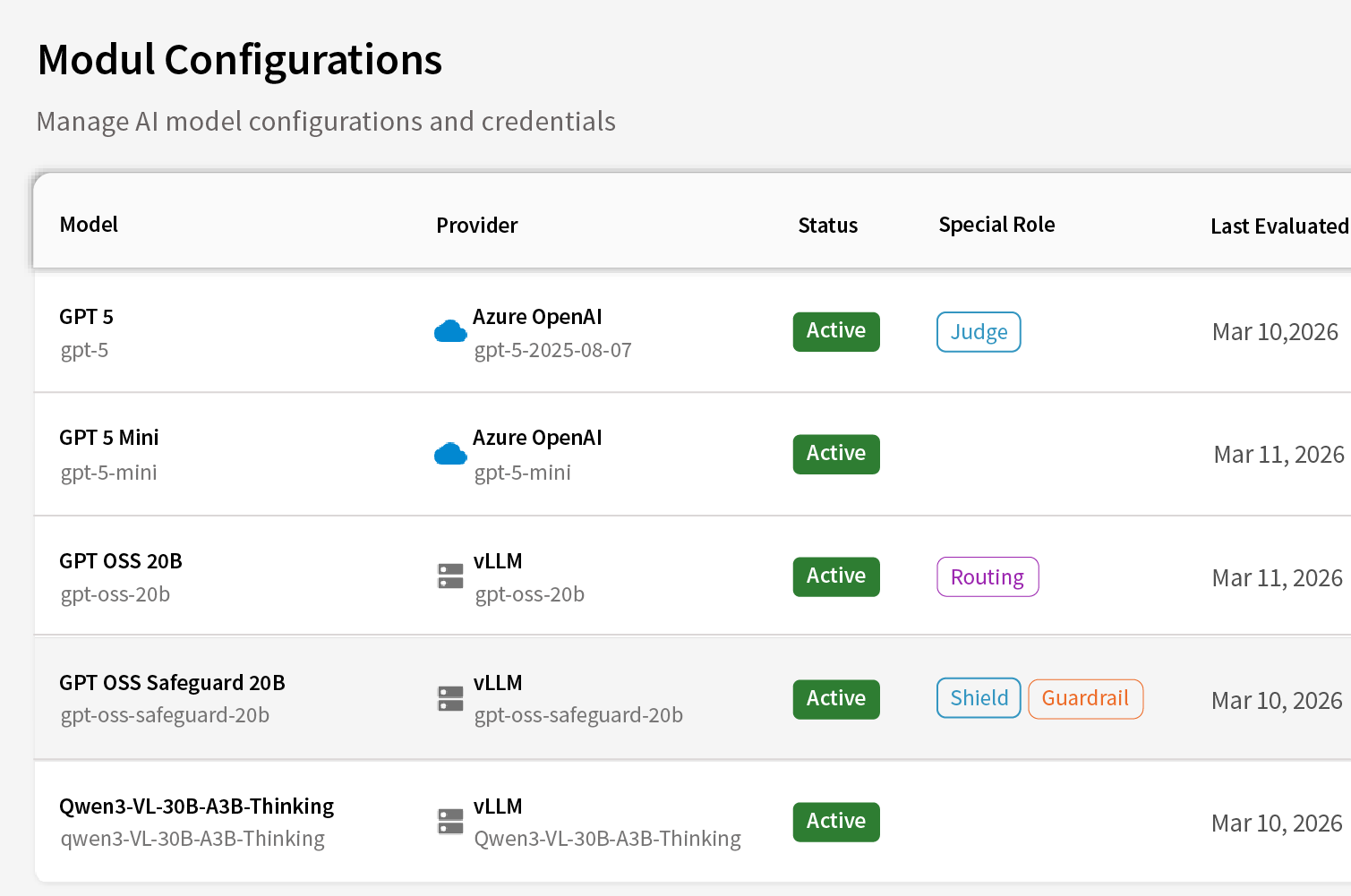Sort by the Special Role column header
The image size is (1351, 896).
997,225
